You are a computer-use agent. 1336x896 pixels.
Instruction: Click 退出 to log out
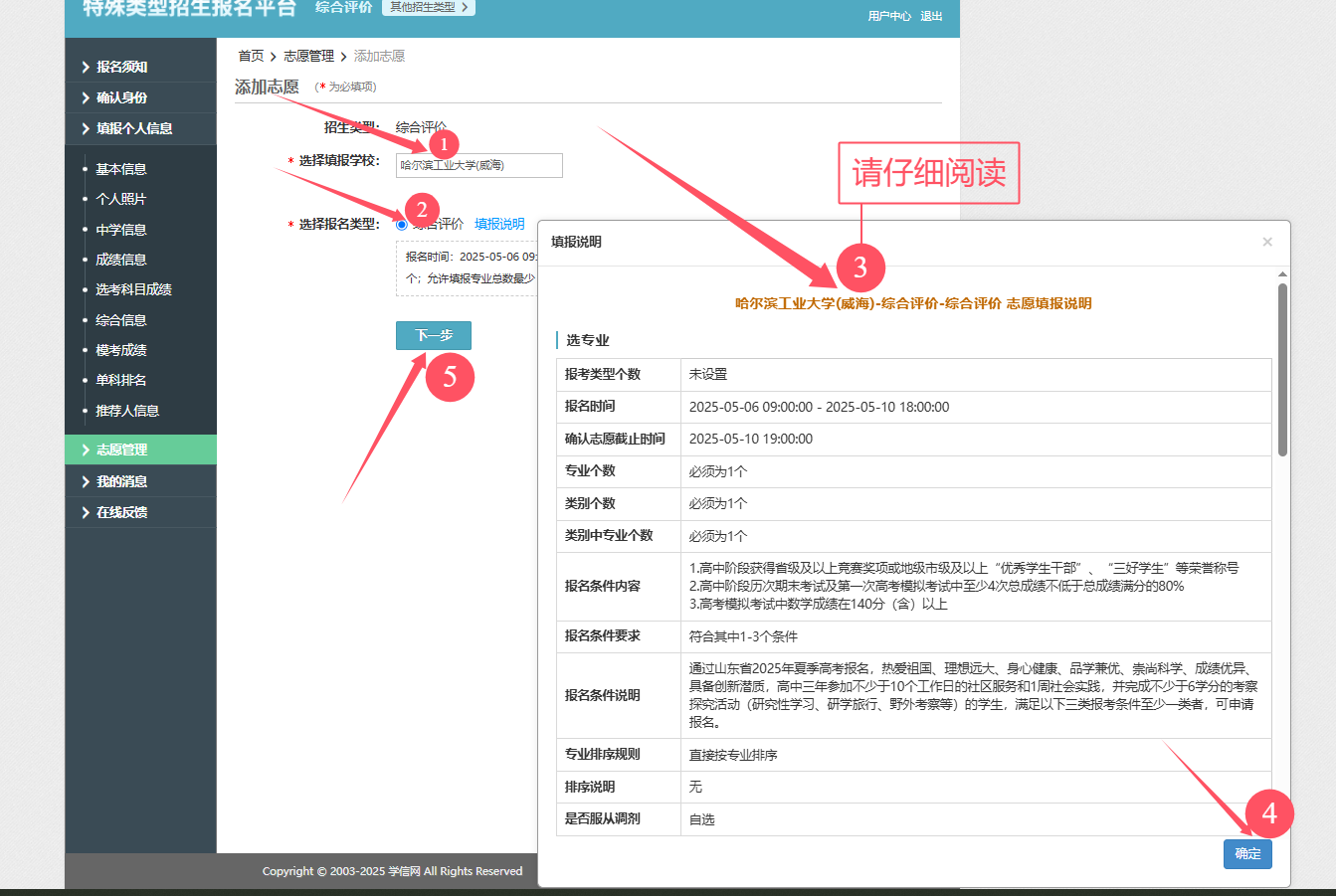(x=931, y=17)
